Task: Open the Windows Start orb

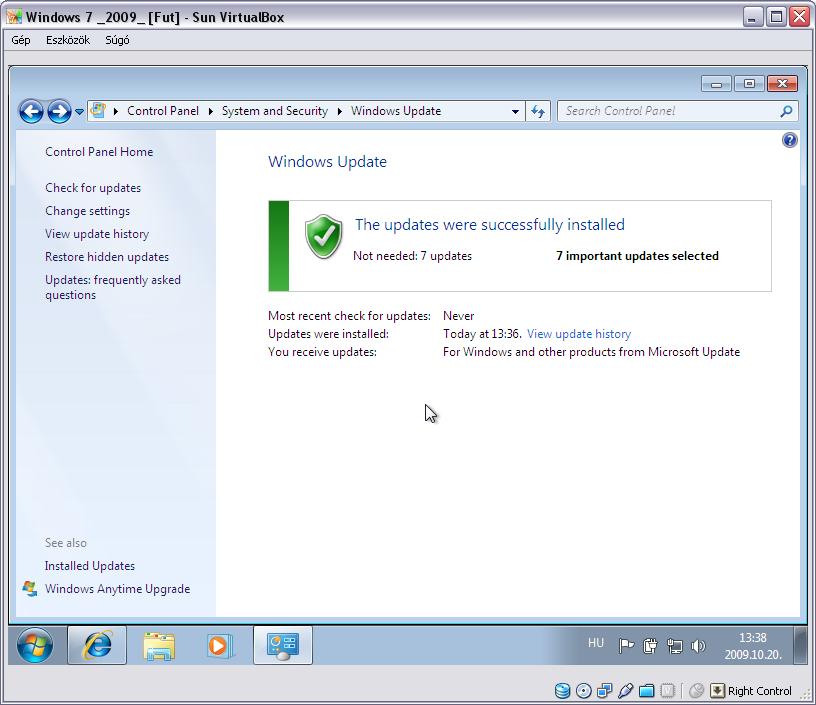Action: [x=35, y=645]
